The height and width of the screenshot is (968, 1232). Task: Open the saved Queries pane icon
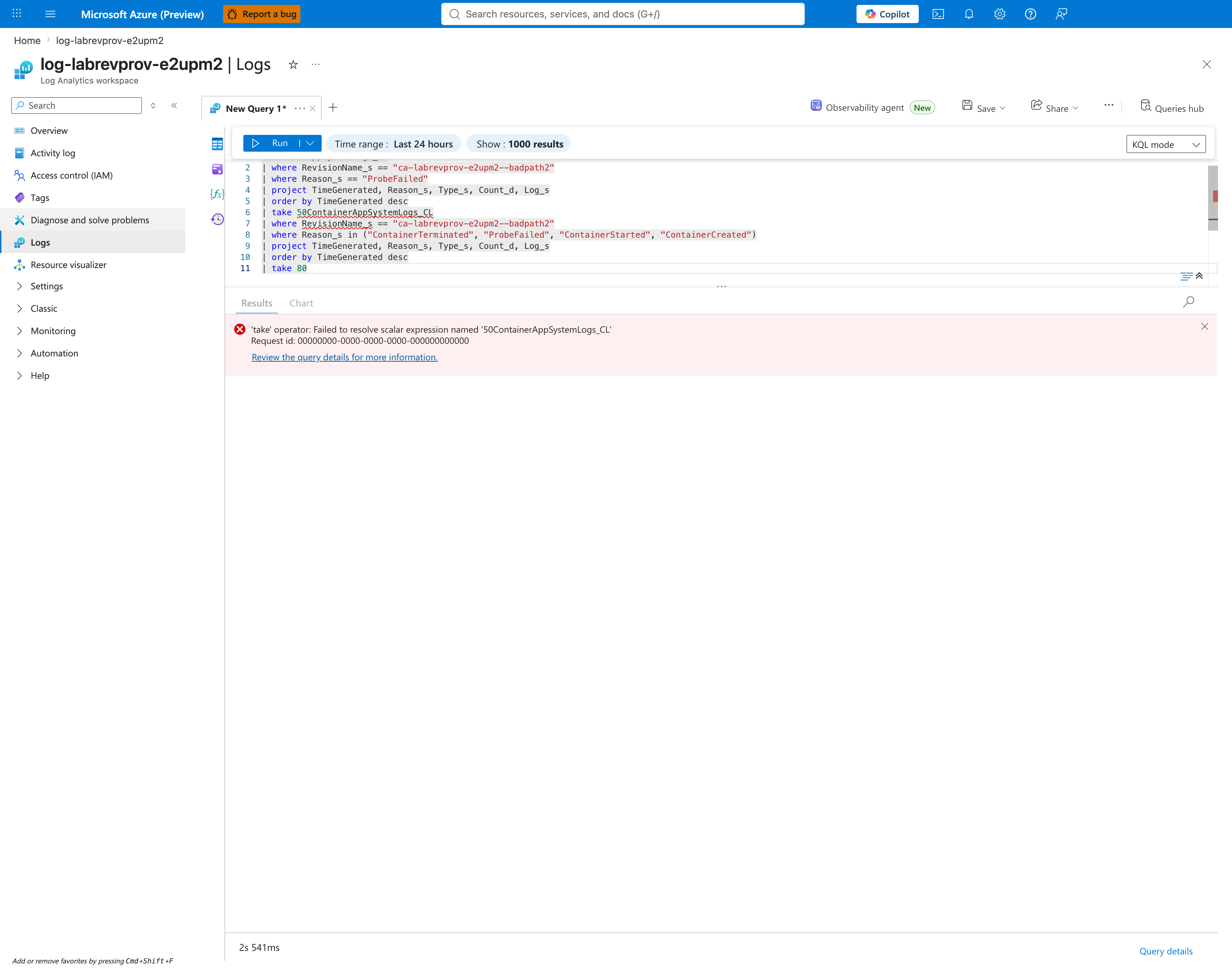(217, 169)
